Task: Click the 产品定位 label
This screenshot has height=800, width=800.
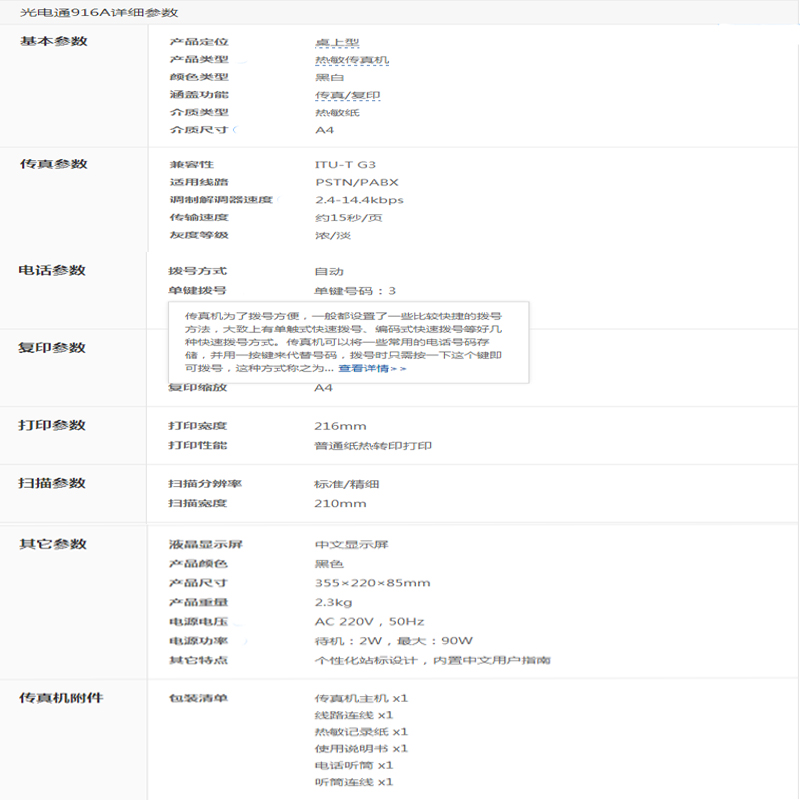Action: (x=199, y=42)
